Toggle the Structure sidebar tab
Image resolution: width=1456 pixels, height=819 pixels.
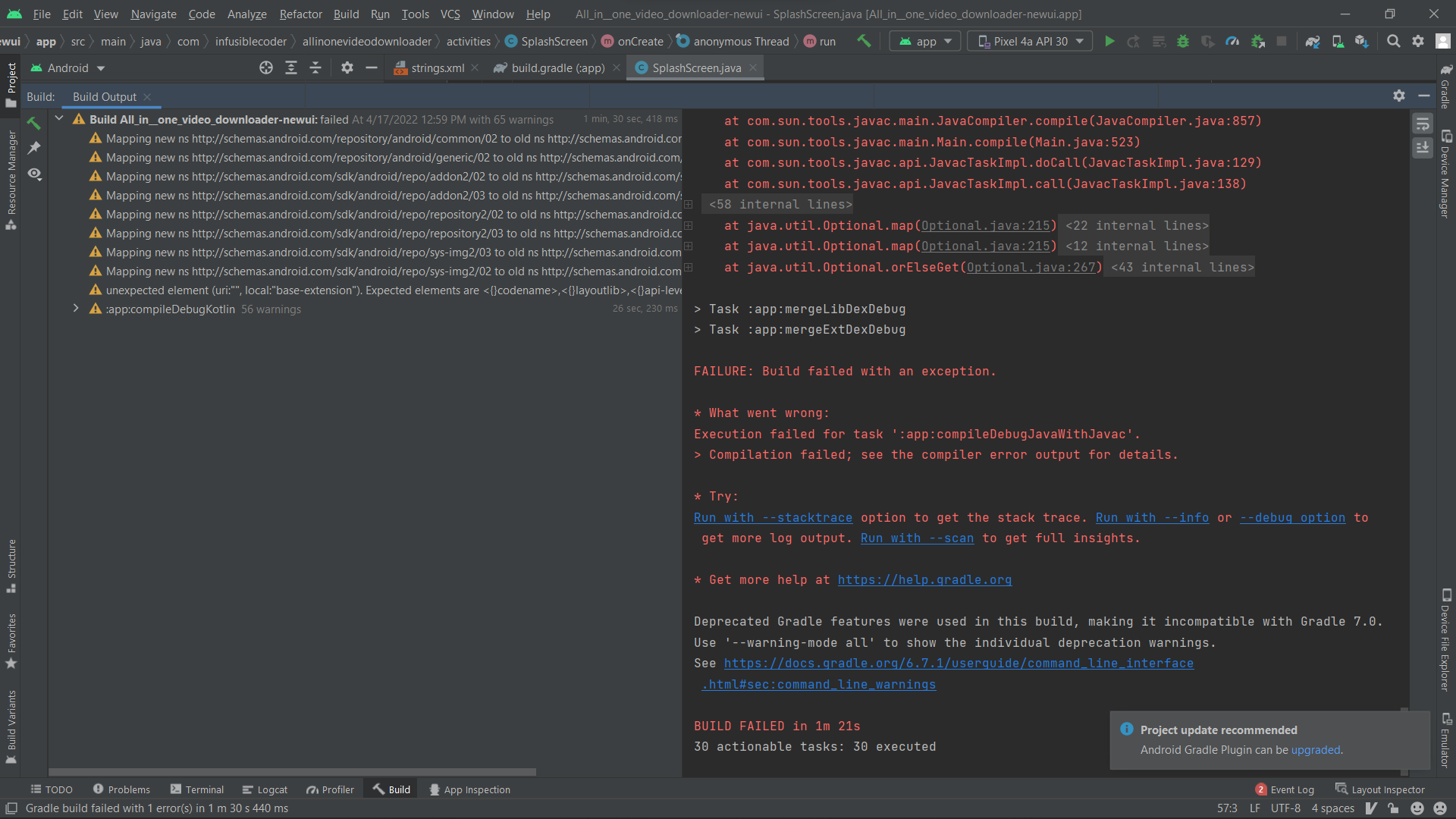pyautogui.click(x=11, y=566)
